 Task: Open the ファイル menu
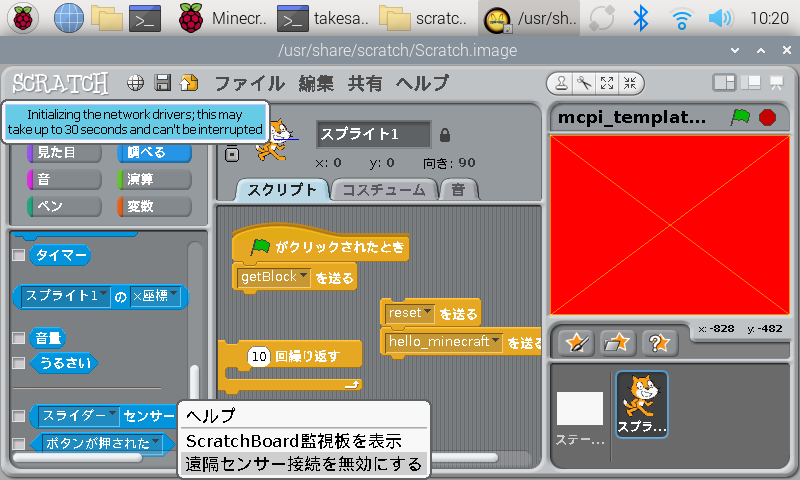pos(249,83)
